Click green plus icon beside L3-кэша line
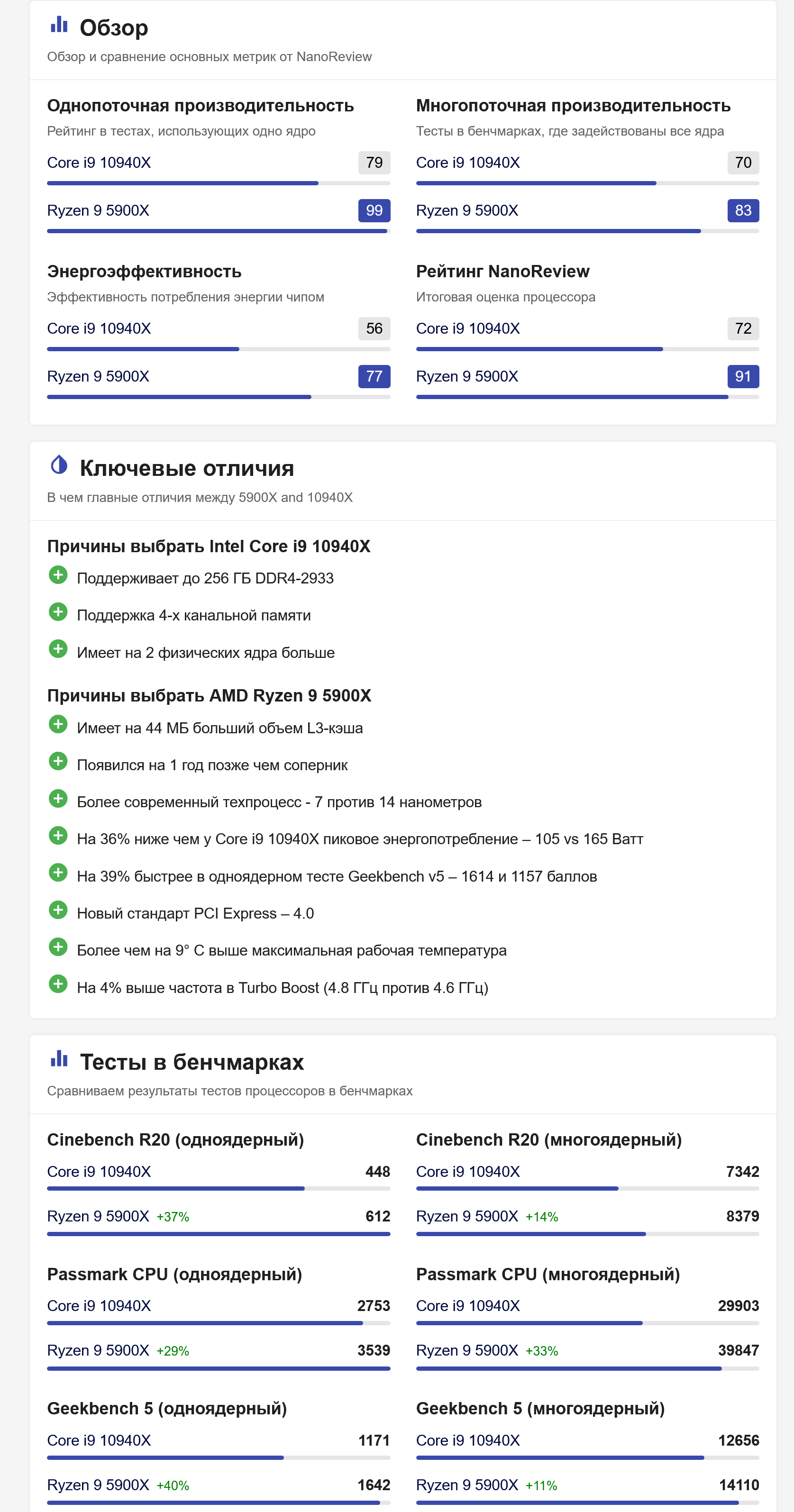 pos(58,725)
